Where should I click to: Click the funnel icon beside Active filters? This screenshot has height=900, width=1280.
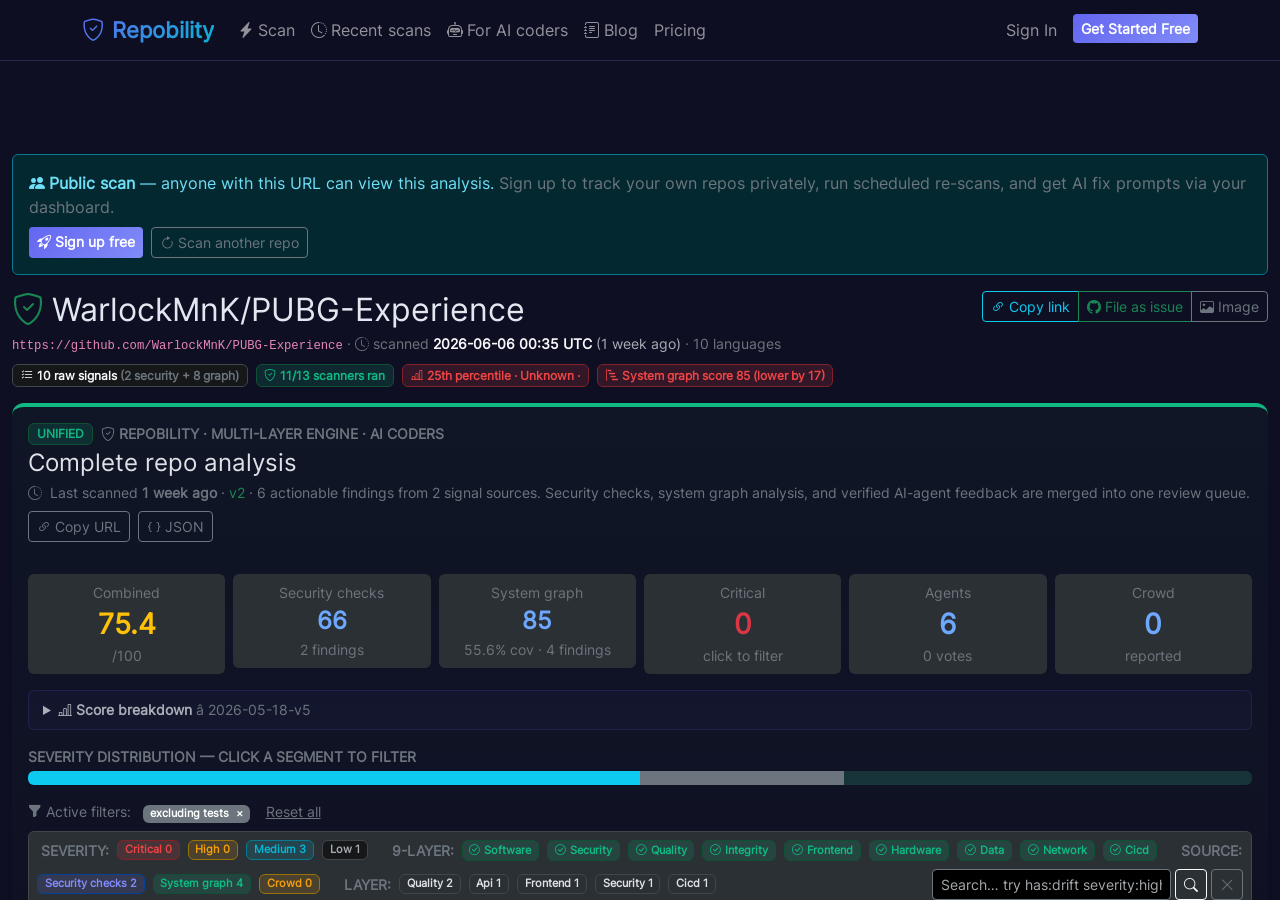pos(35,811)
